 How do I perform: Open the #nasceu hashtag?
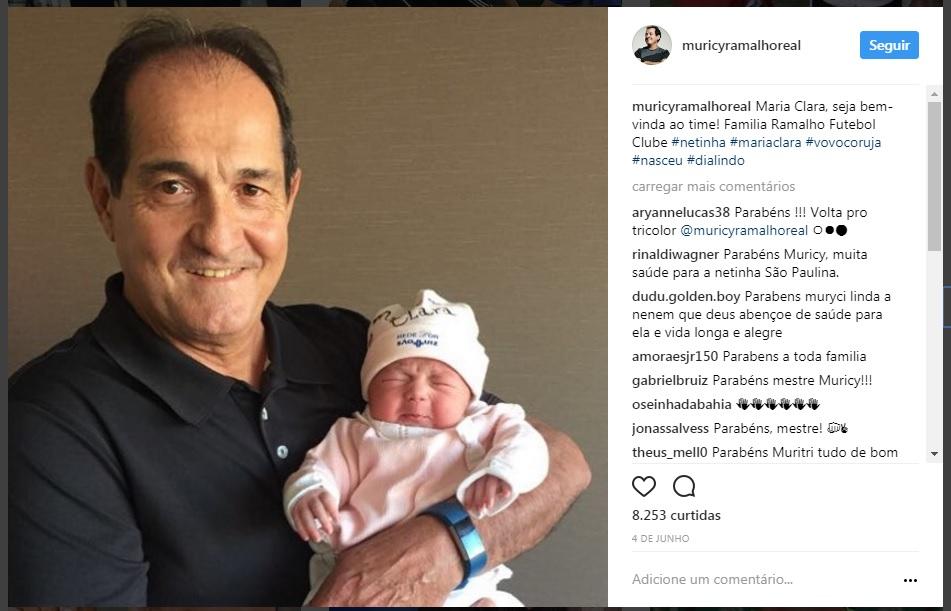(x=656, y=160)
